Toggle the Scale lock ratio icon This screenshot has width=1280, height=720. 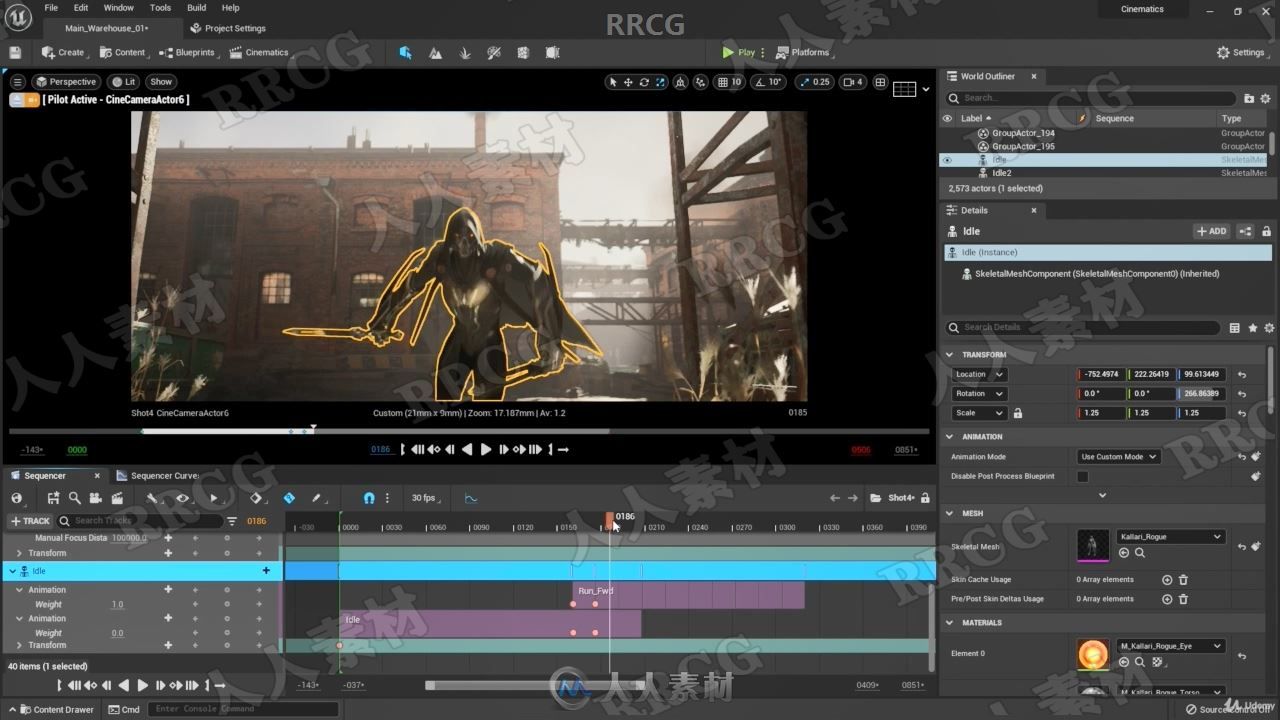click(x=1018, y=413)
